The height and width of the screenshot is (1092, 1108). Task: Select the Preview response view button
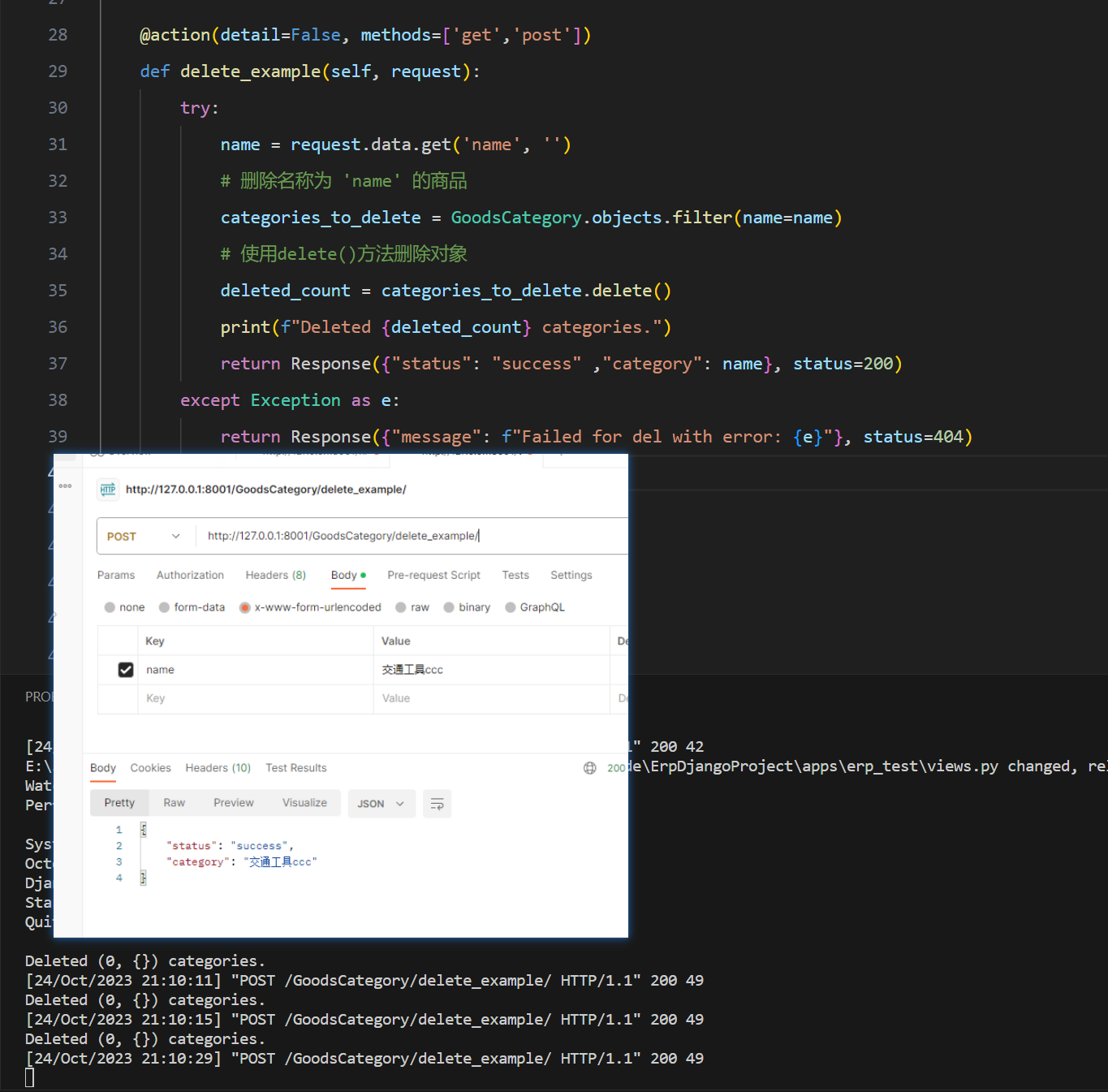tap(234, 803)
